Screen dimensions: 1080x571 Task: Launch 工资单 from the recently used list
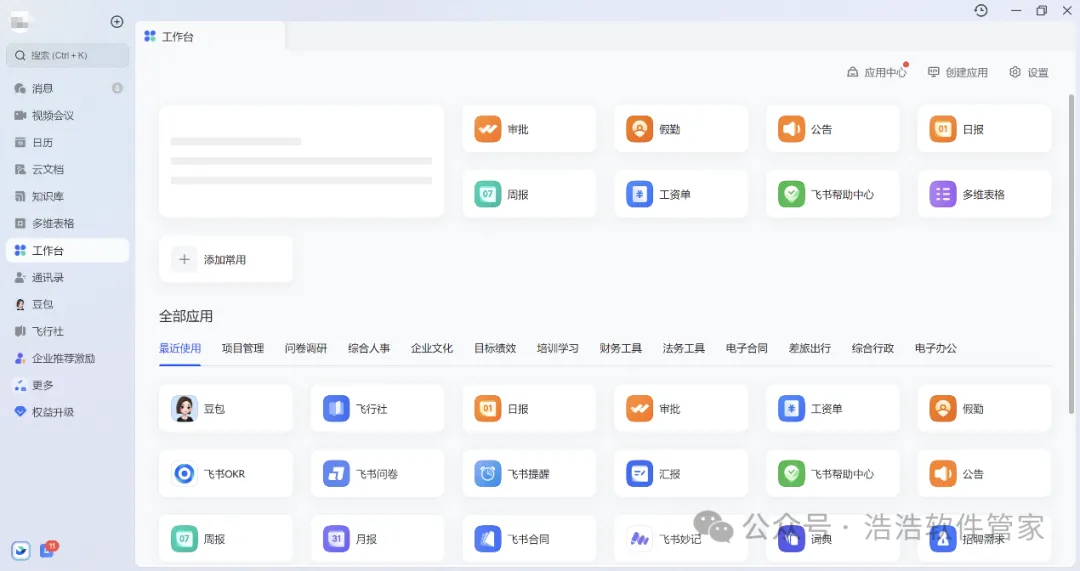tap(832, 408)
